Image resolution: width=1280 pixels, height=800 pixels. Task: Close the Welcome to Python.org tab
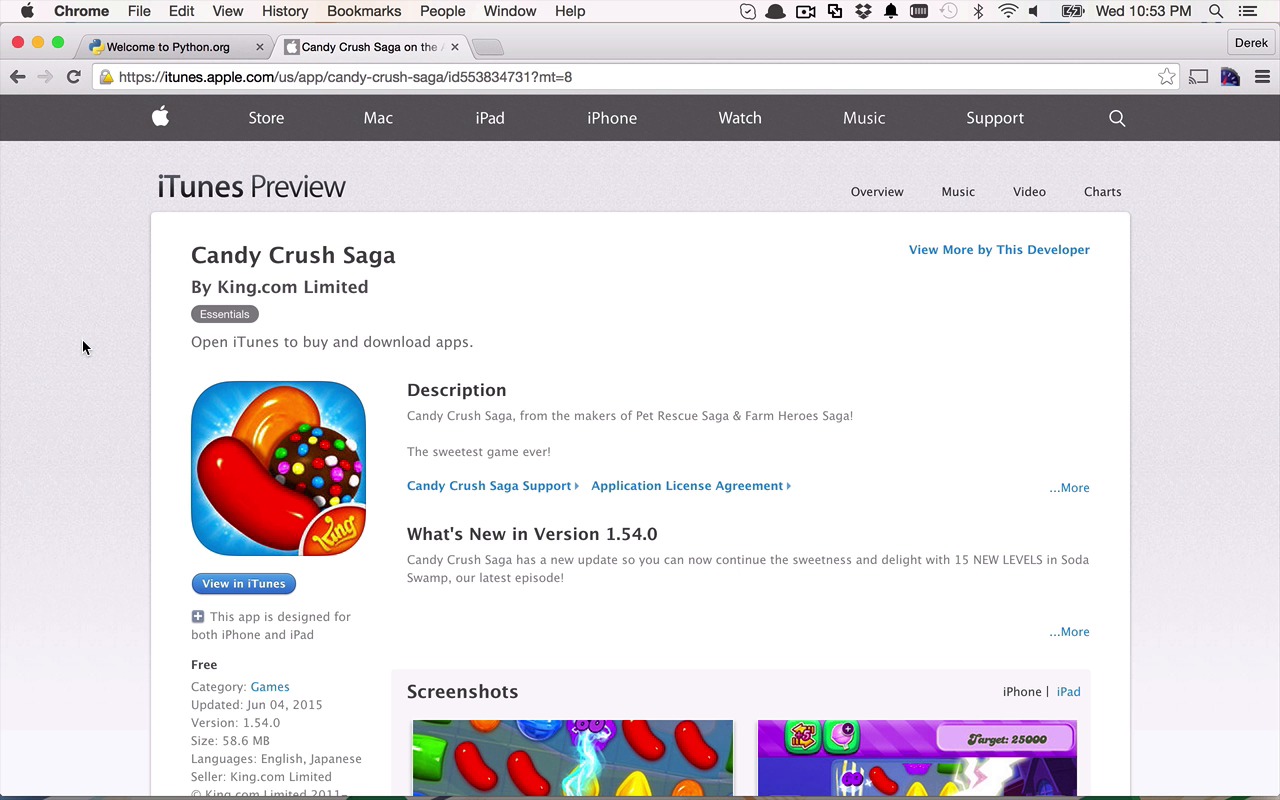point(260,47)
